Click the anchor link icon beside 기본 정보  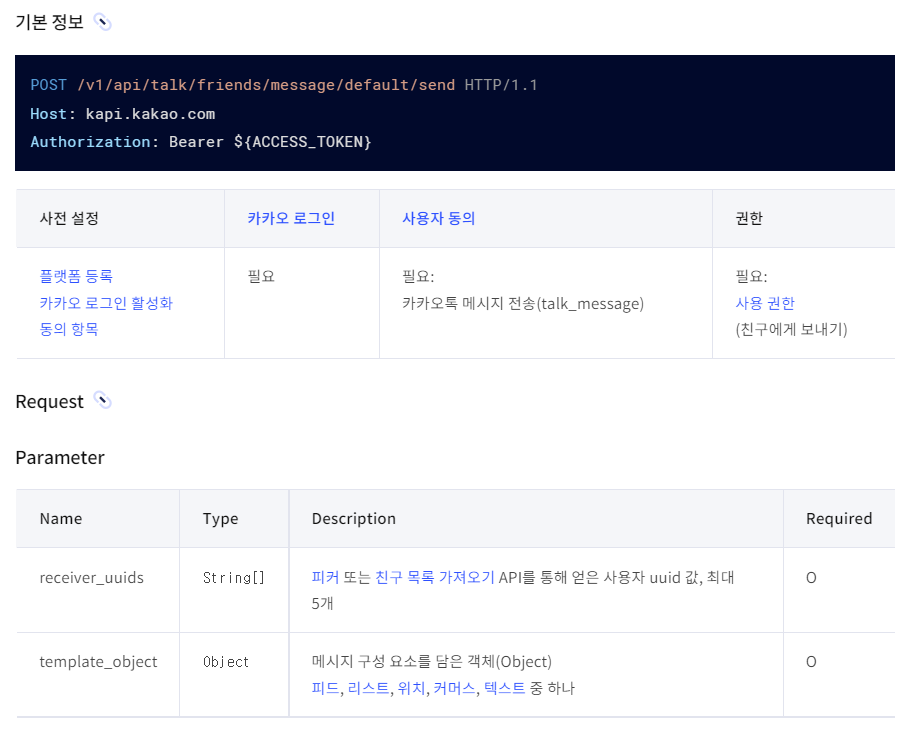click(103, 22)
